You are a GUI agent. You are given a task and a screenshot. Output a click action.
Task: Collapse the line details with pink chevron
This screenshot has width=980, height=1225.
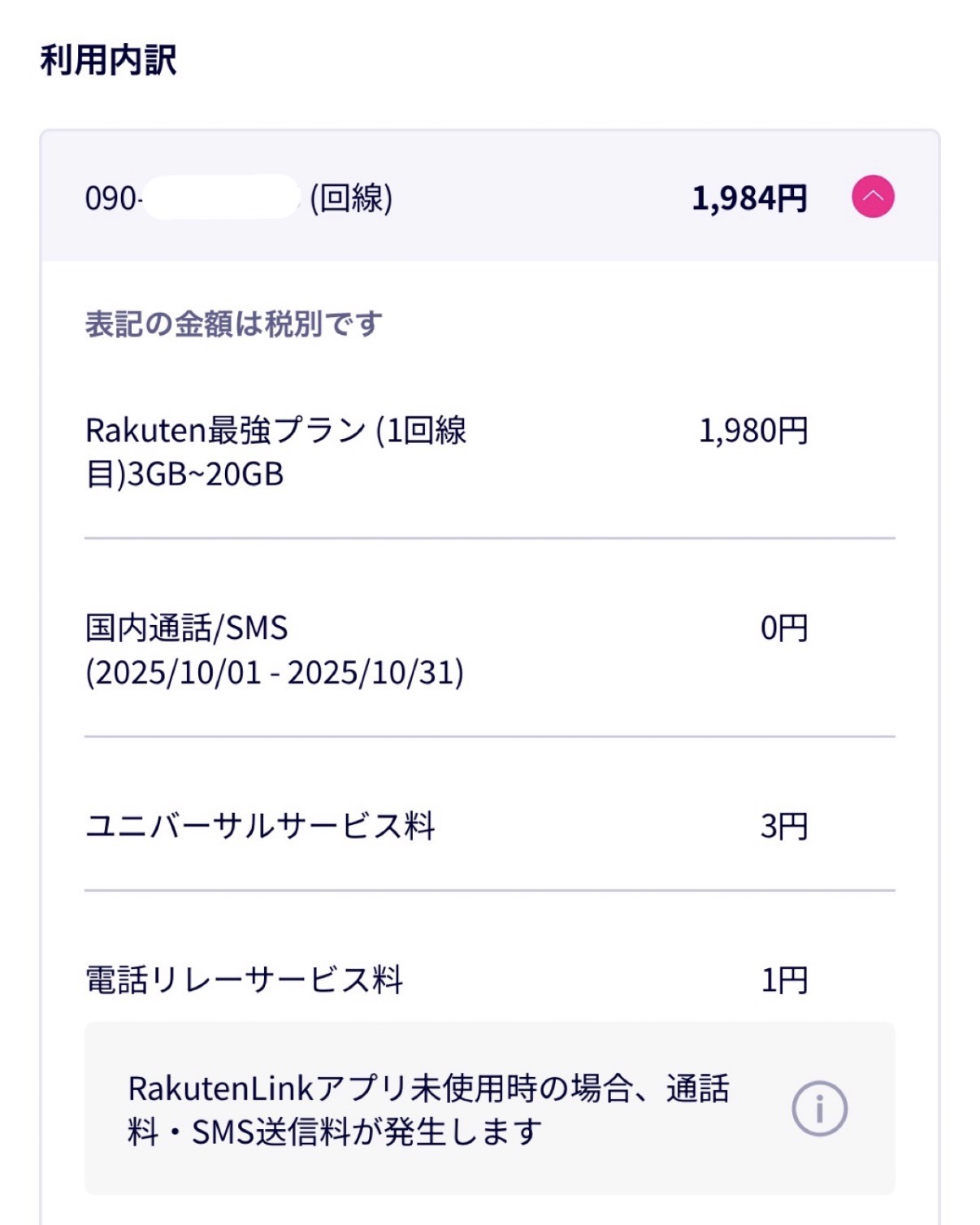pyautogui.click(x=873, y=197)
